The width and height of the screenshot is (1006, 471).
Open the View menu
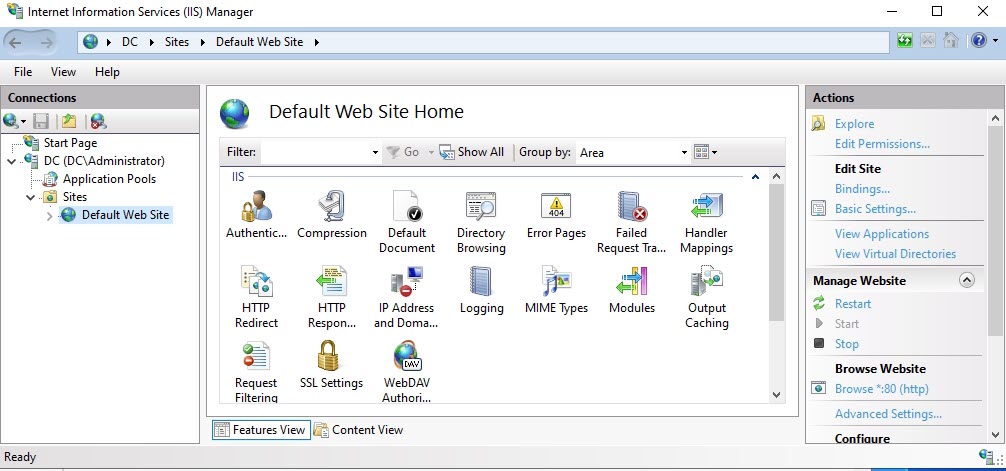63,72
